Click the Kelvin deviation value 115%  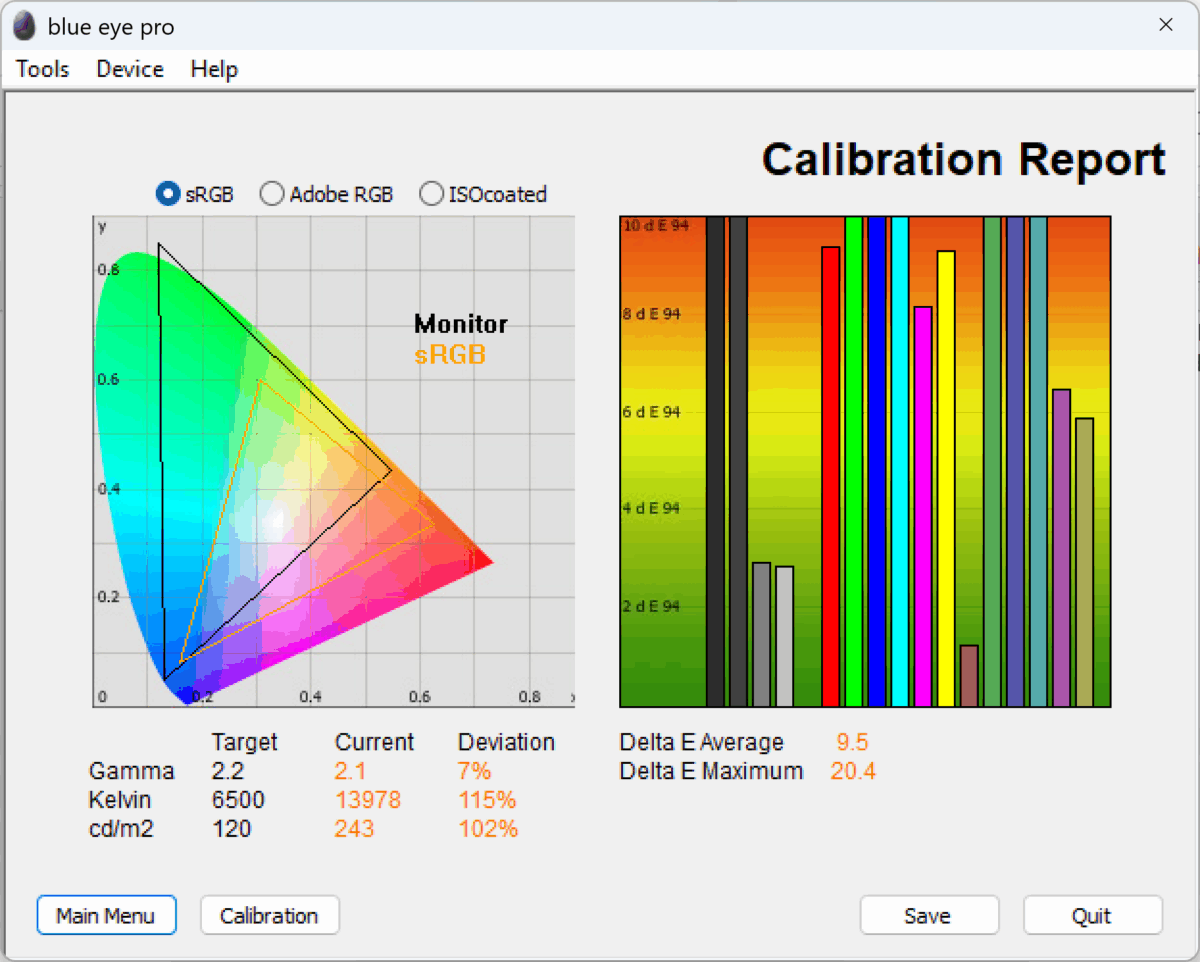[x=487, y=800]
